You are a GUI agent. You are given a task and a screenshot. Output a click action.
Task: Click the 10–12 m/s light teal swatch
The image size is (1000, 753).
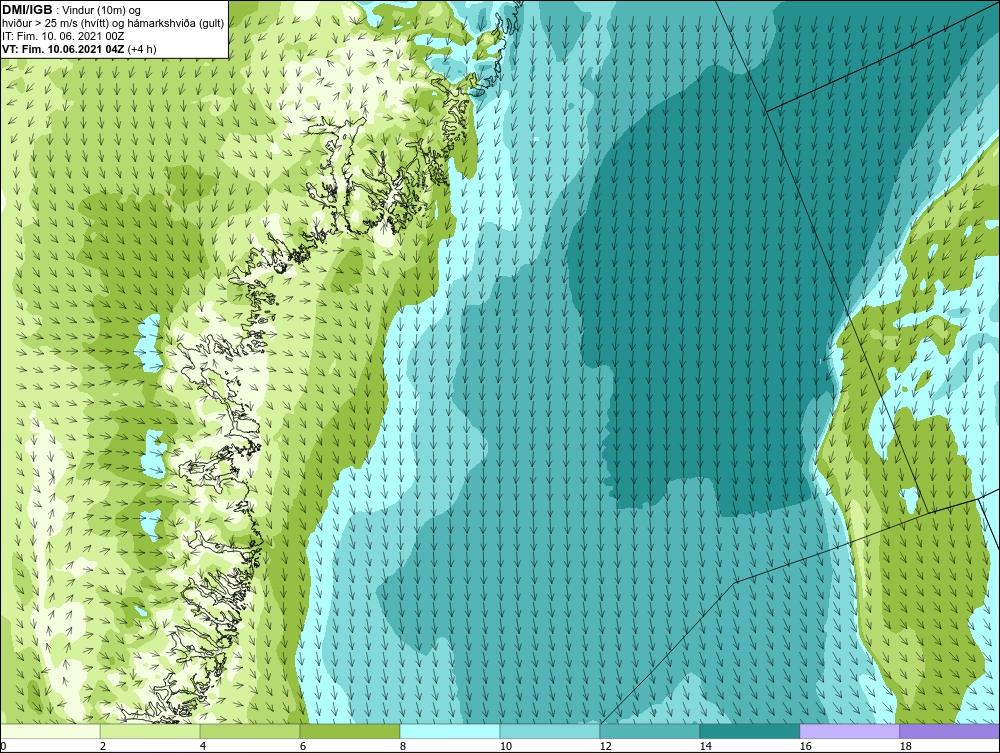click(x=550, y=731)
